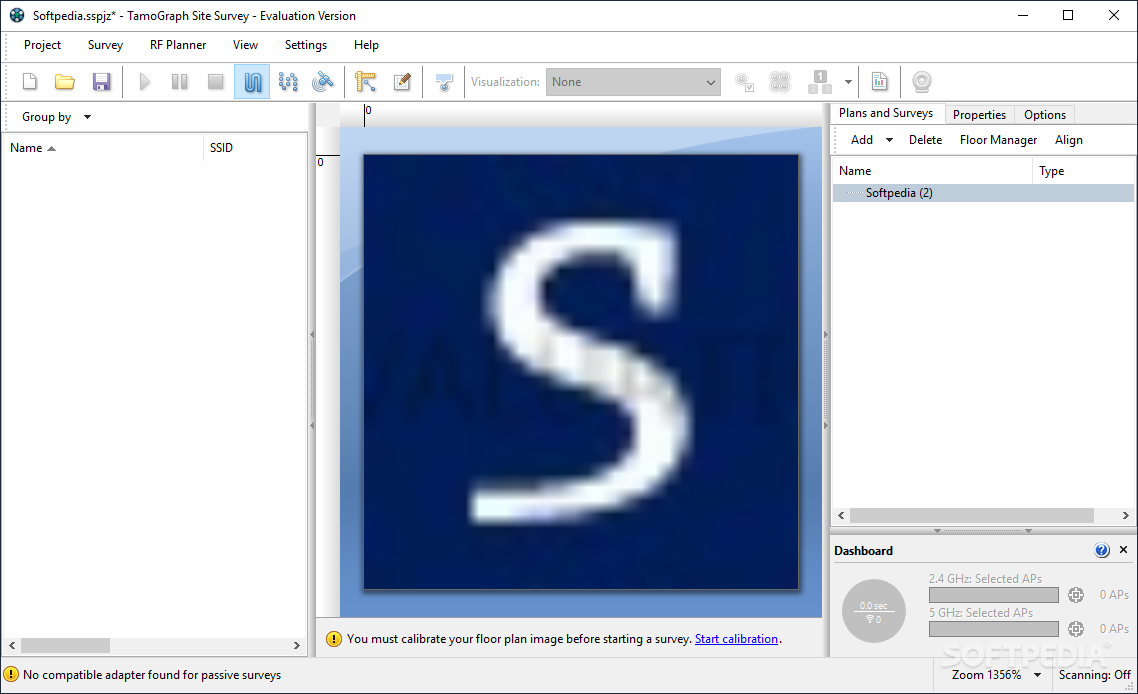
Task: Click the floor plan S image
Action: [x=581, y=372]
